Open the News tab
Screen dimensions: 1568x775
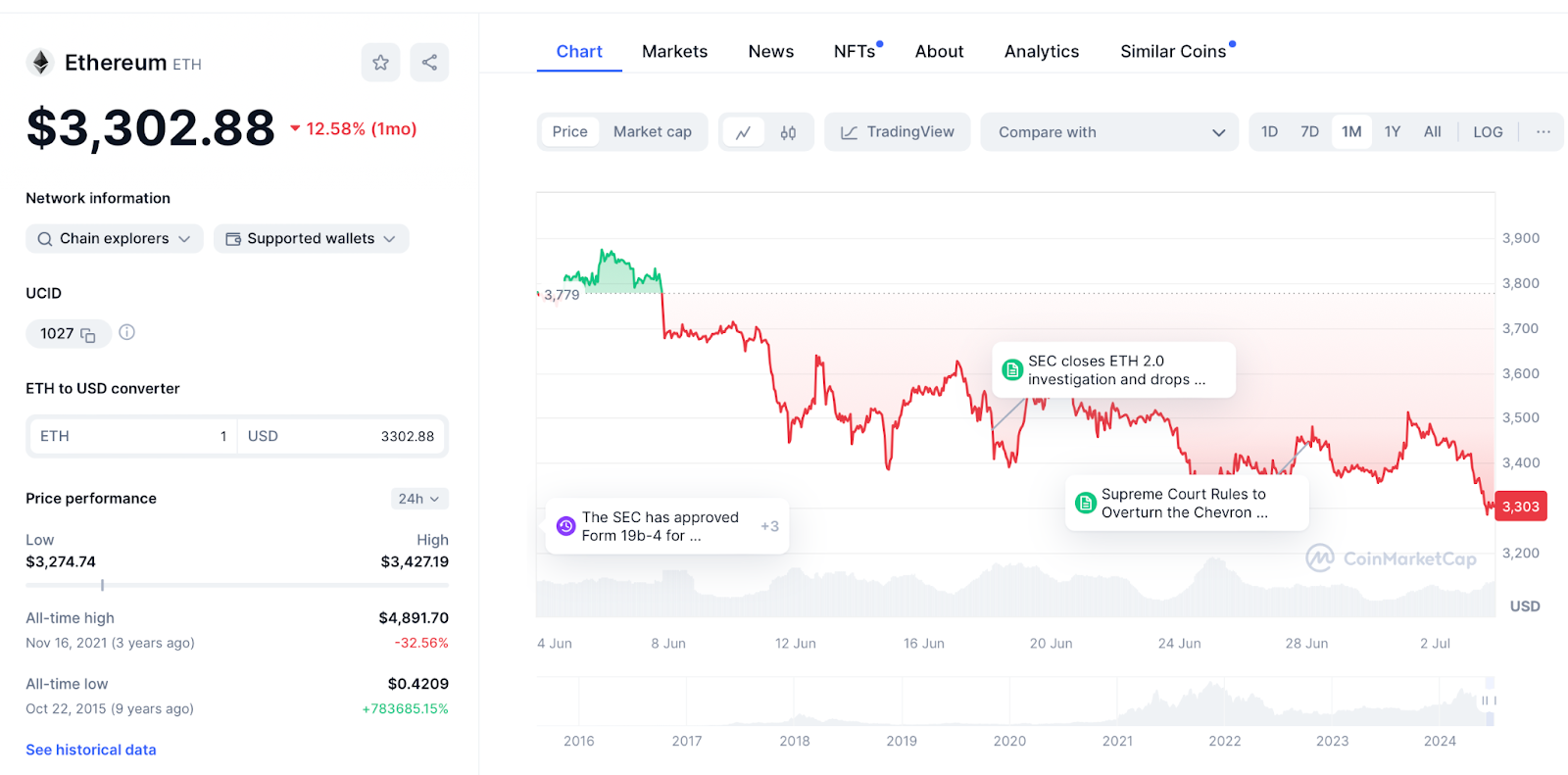coord(771,52)
